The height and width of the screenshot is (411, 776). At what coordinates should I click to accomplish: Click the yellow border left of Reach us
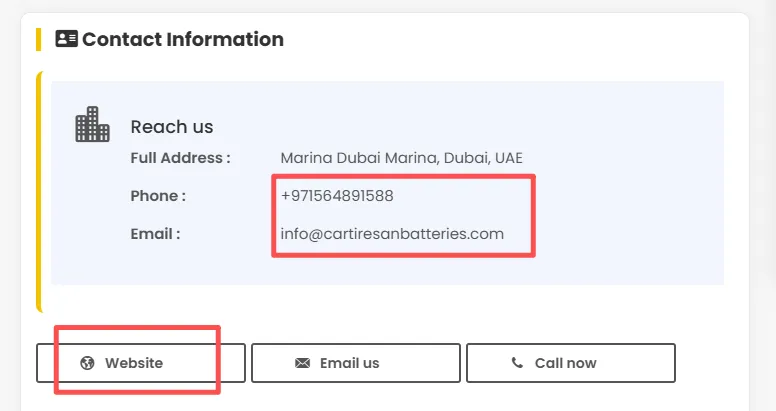(40, 190)
